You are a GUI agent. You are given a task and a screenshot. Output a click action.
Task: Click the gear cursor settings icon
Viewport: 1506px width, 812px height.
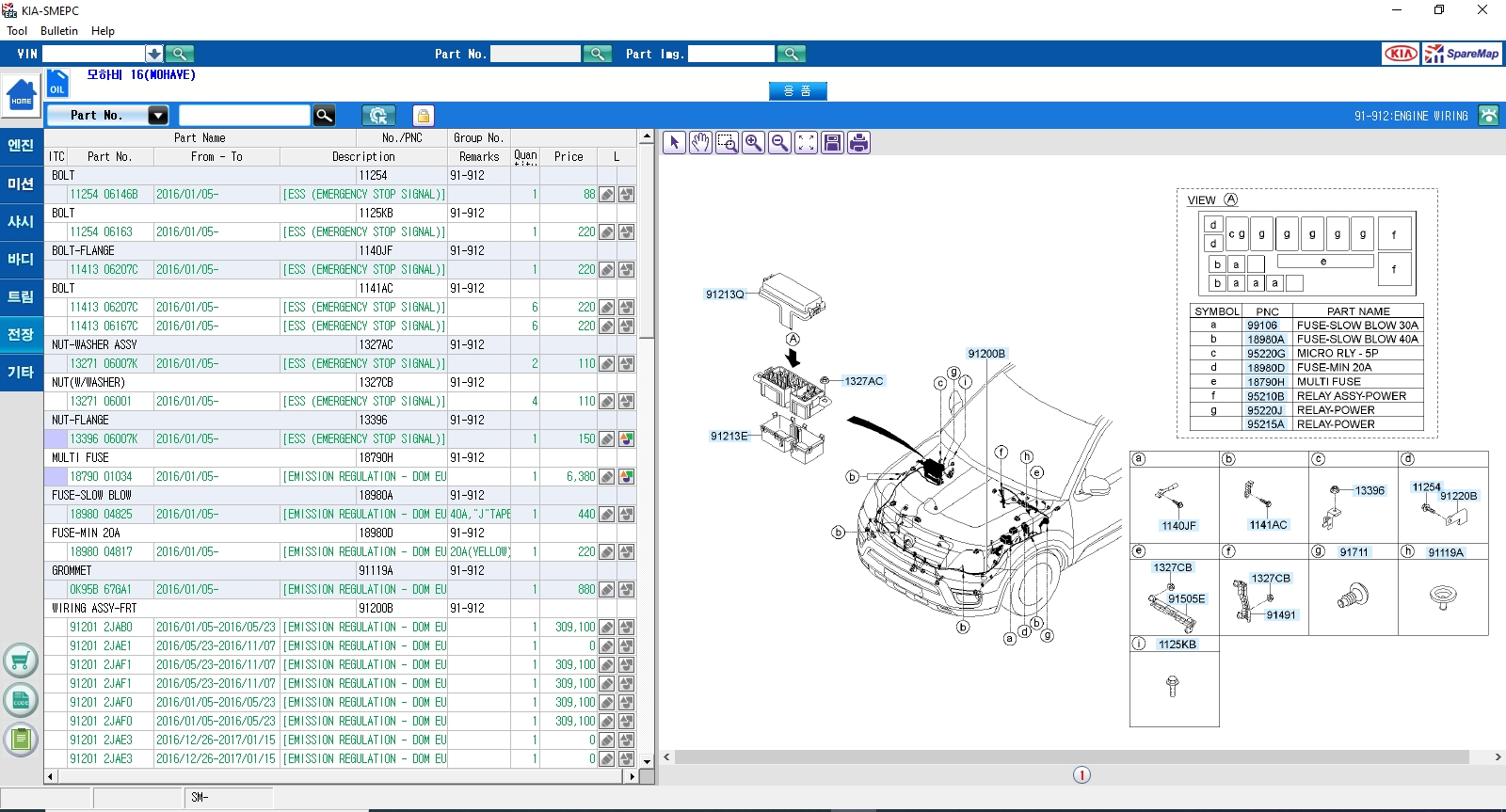[378, 115]
